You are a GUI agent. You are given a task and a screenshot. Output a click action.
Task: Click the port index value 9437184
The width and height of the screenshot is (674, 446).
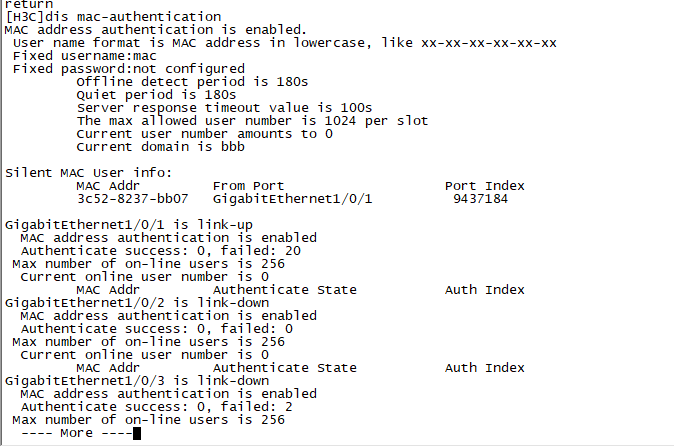[x=480, y=199]
